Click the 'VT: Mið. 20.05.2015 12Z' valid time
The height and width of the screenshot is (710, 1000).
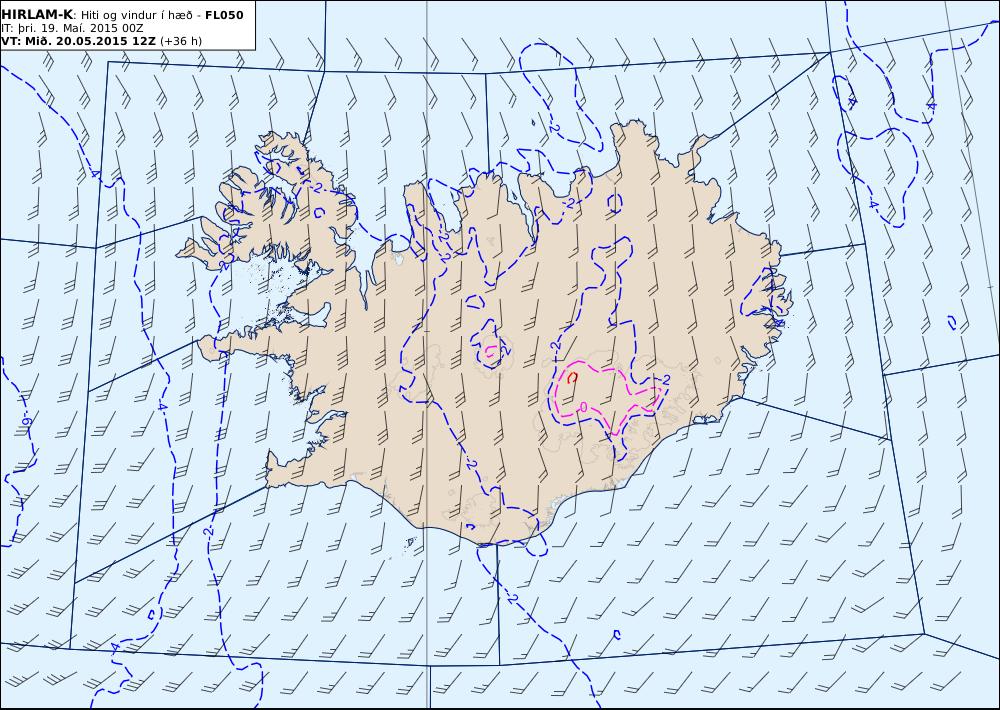point(78,41)
